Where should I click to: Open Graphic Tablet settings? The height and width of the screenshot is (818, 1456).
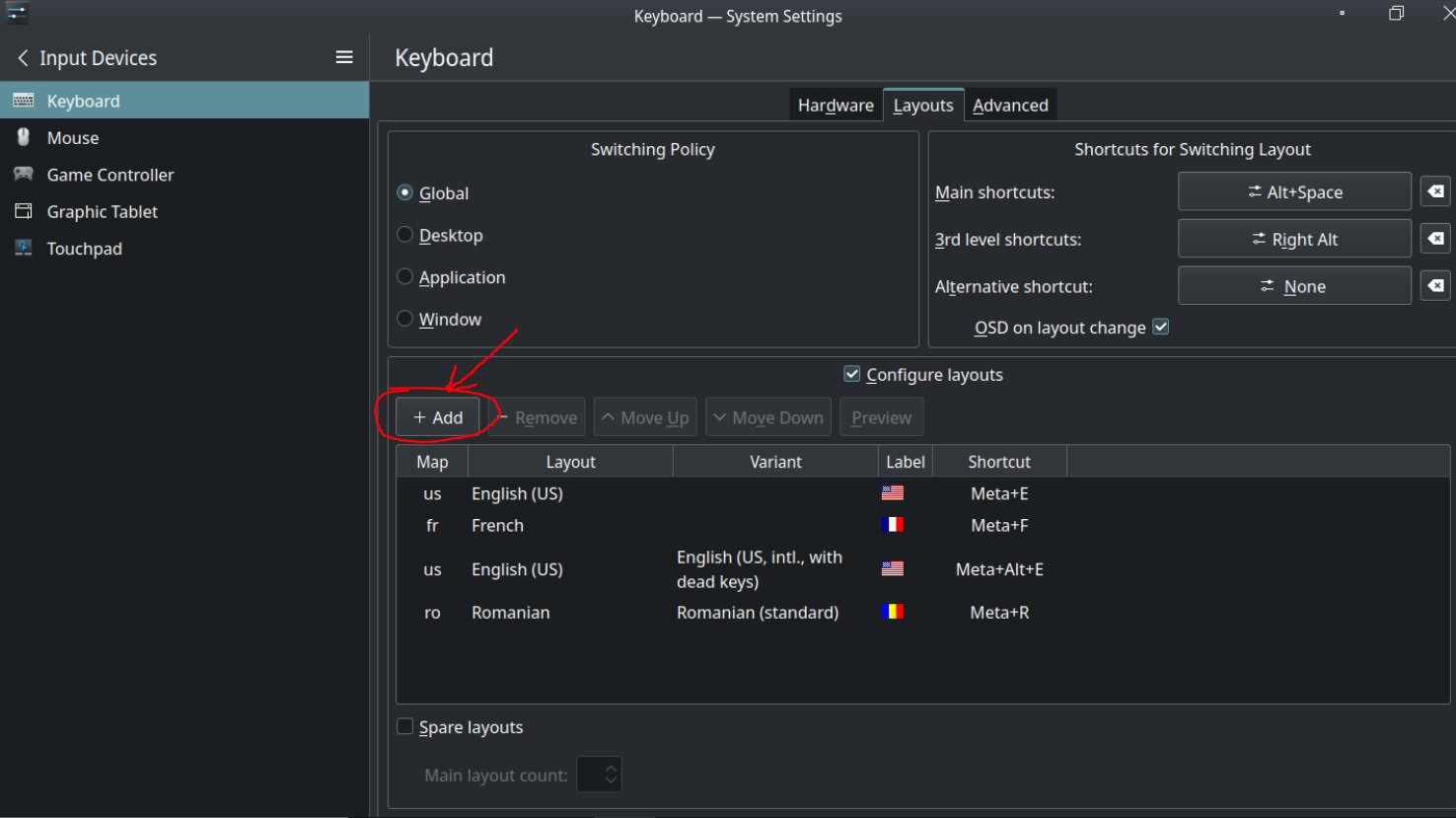tap(102, 212)
